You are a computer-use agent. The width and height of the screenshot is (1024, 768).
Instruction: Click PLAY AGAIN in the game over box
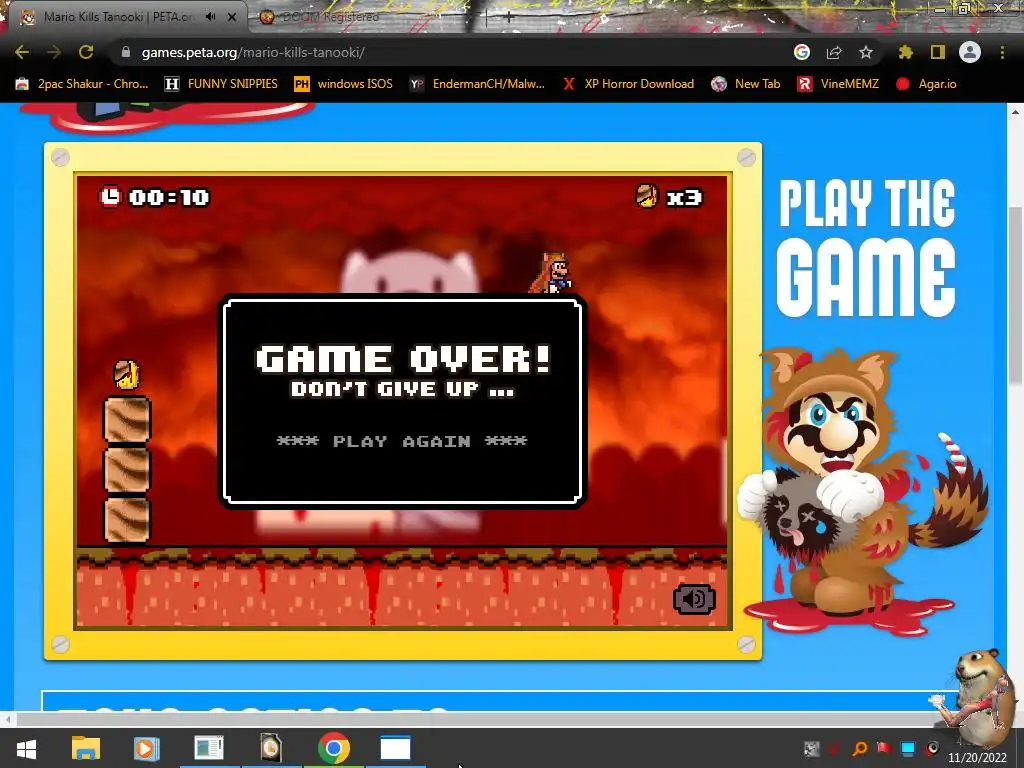click(402, 441)
